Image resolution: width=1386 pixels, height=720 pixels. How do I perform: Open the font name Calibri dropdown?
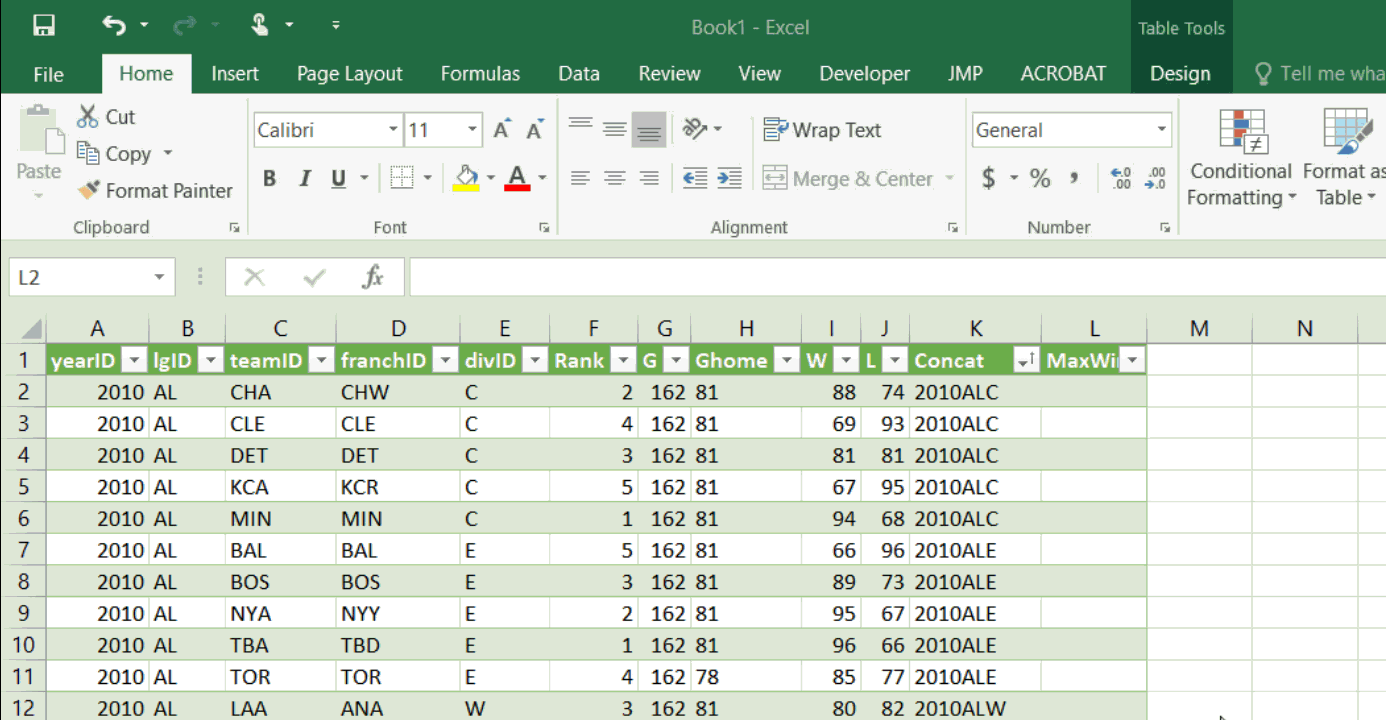(393, 130)
